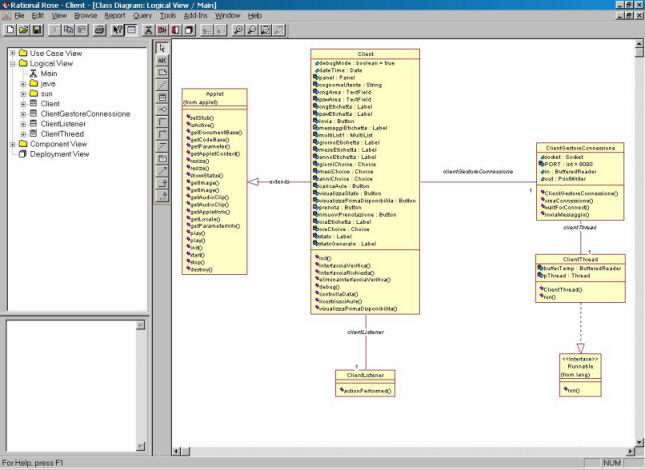The height and width of the screenshot is (470, 645).
Task: Select the ClientListener class box in diagram
Action: (x=365, y=383)
